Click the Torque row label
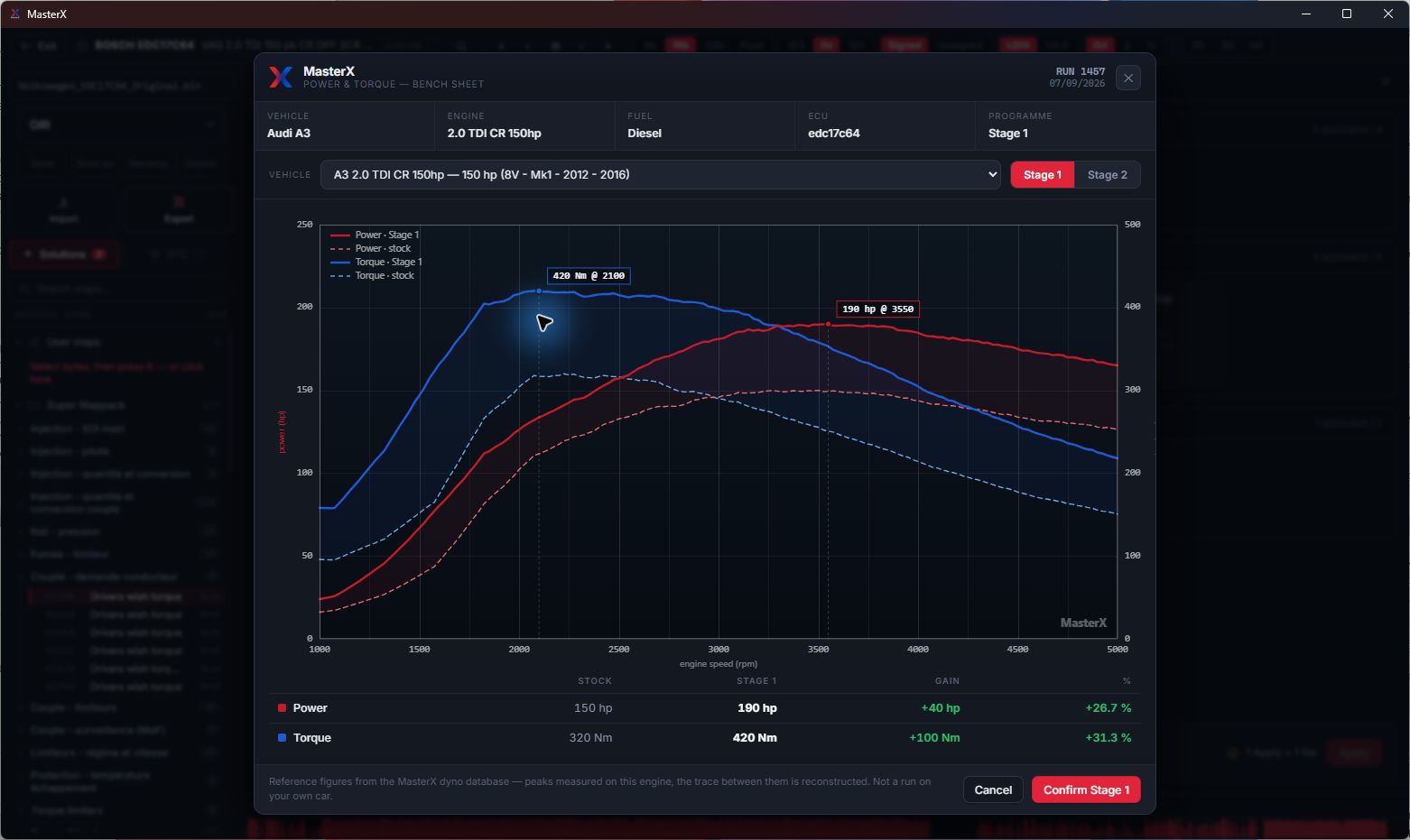This screenshot has width=1410, height=840. coord(312,738)
